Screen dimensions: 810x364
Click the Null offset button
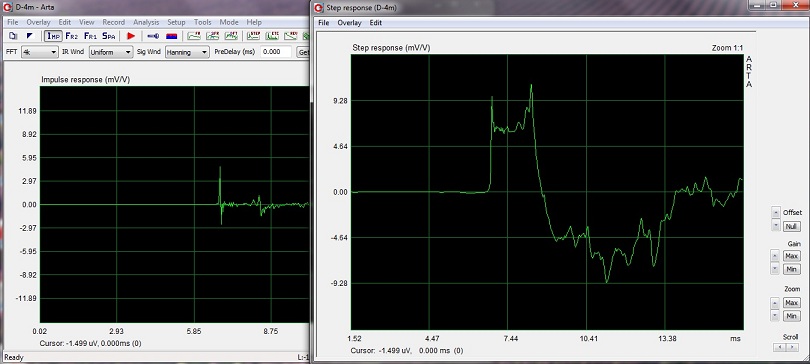click(x=791, y=226)
